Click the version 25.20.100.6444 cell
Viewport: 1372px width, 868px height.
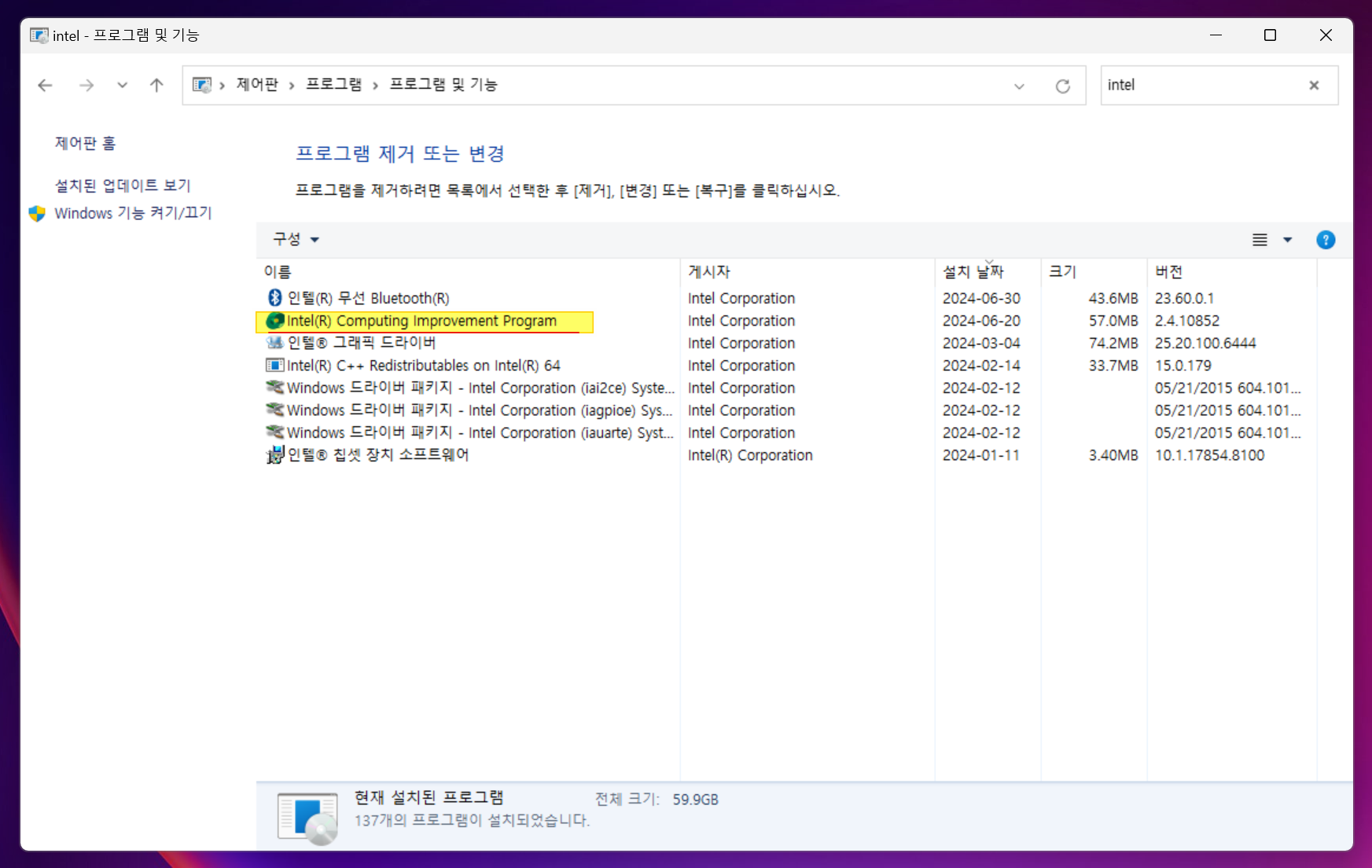click(1205, 343)
